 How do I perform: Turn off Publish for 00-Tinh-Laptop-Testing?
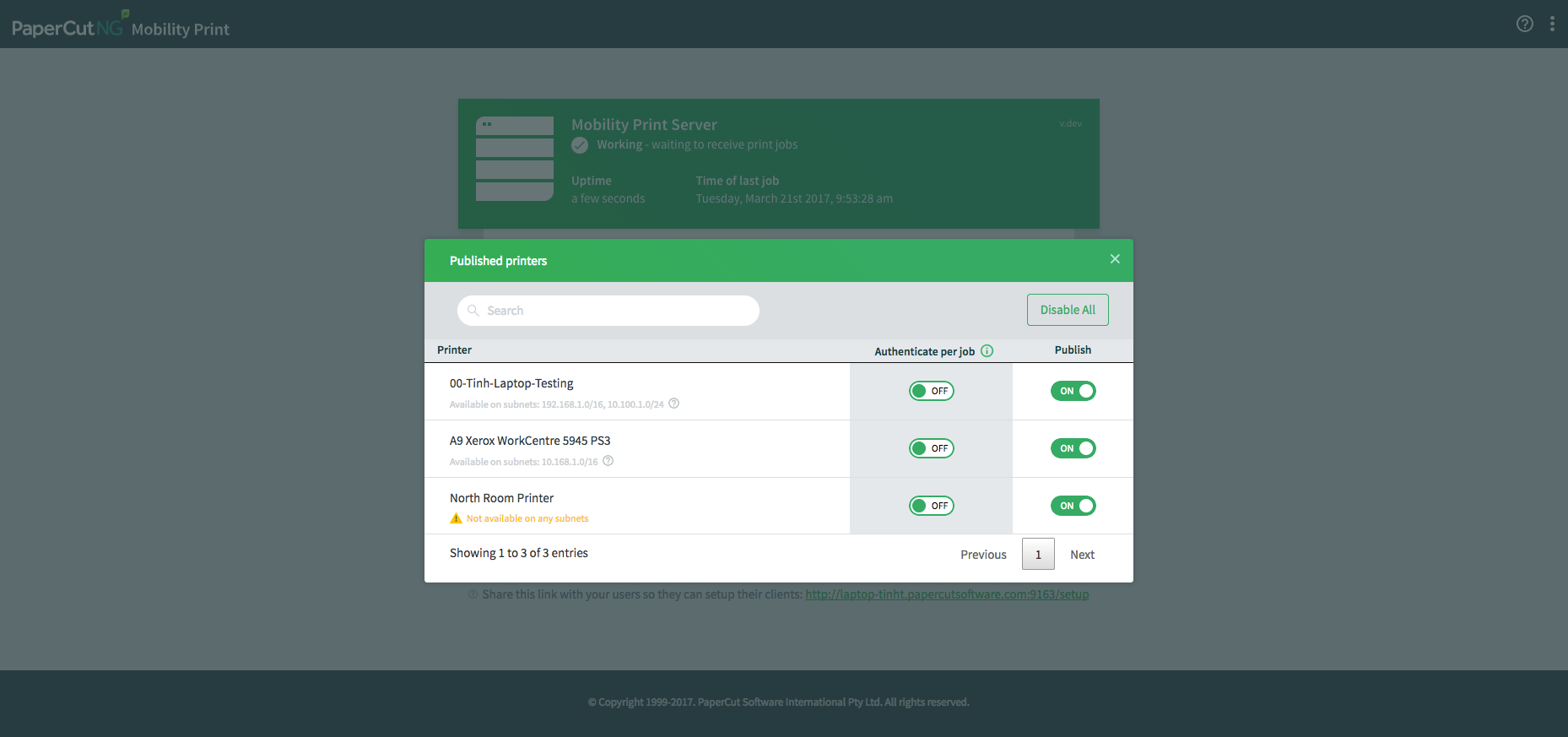point(1073,391)
